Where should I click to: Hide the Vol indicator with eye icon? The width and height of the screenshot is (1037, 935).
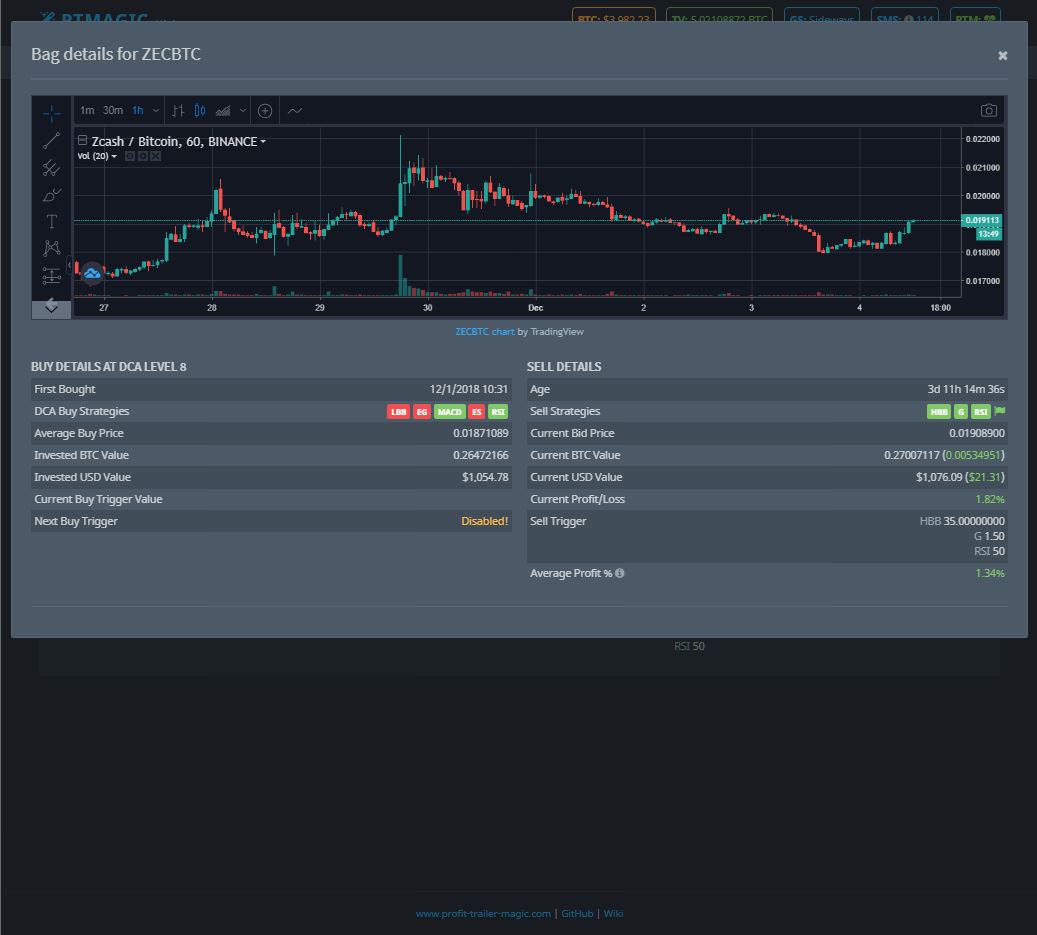tap(130, 156)
